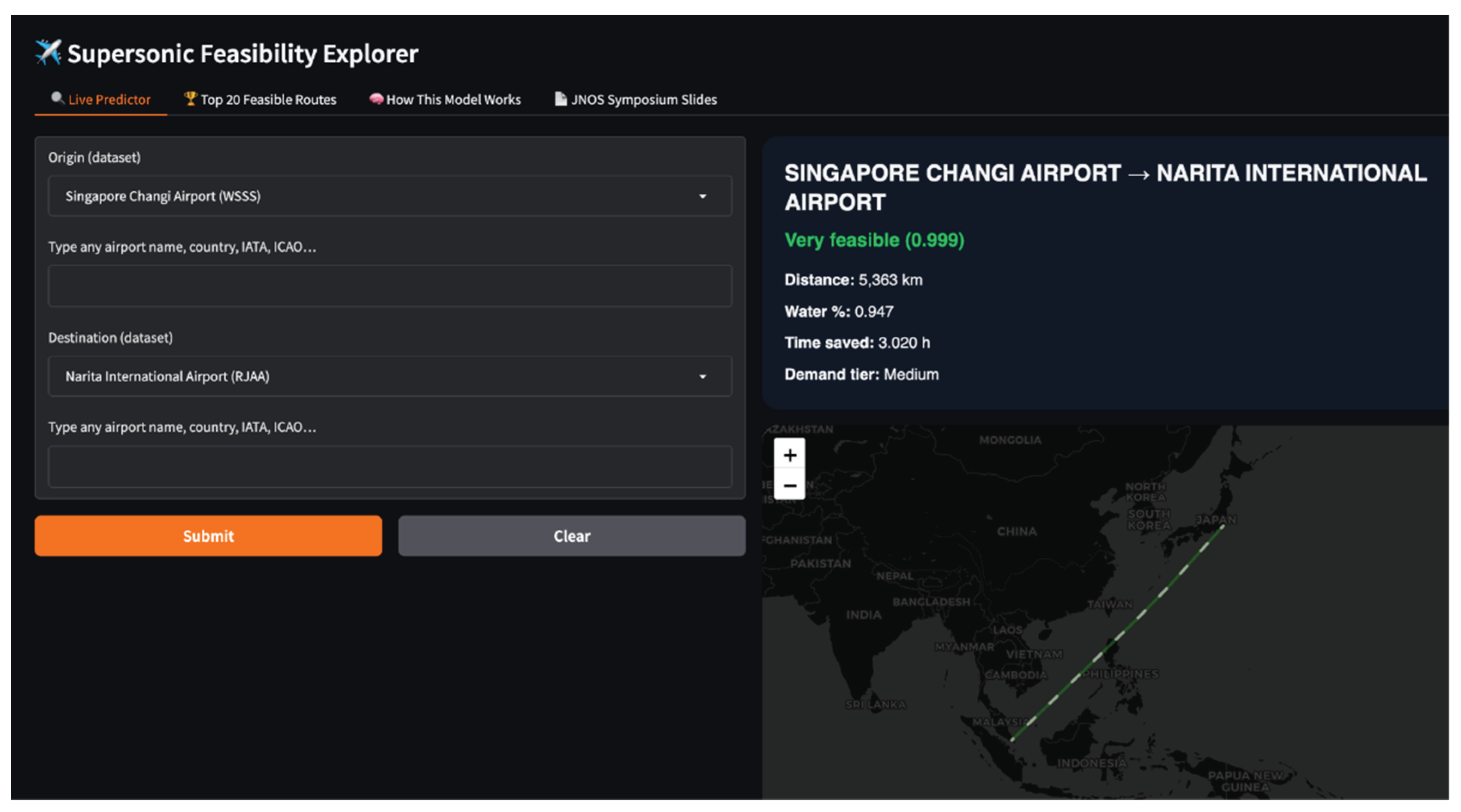Screen dimensions: 1461x812
Task: Click the Very feasible (0.999) result text
Action: click(874, 240)
